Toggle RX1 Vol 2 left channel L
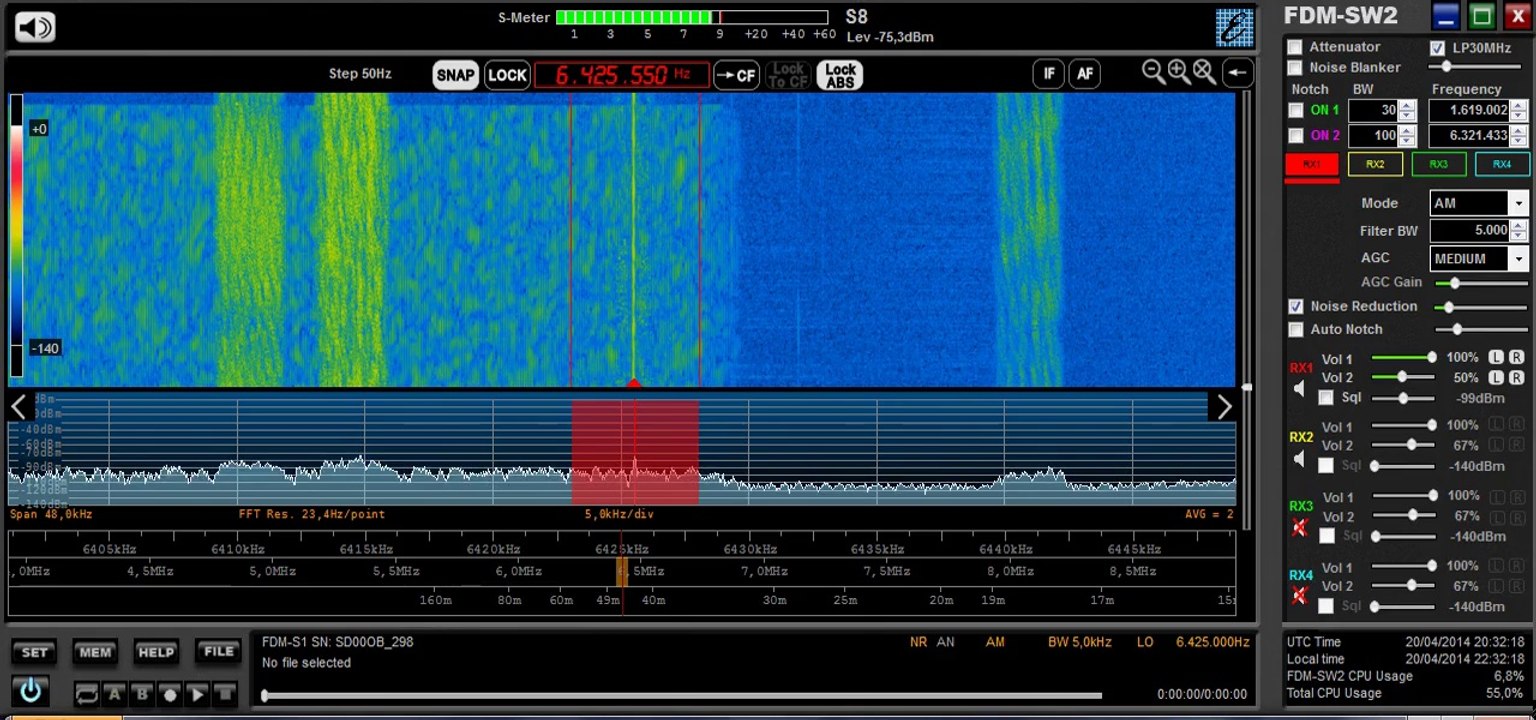1536x720 pixels. (1496, 377)
